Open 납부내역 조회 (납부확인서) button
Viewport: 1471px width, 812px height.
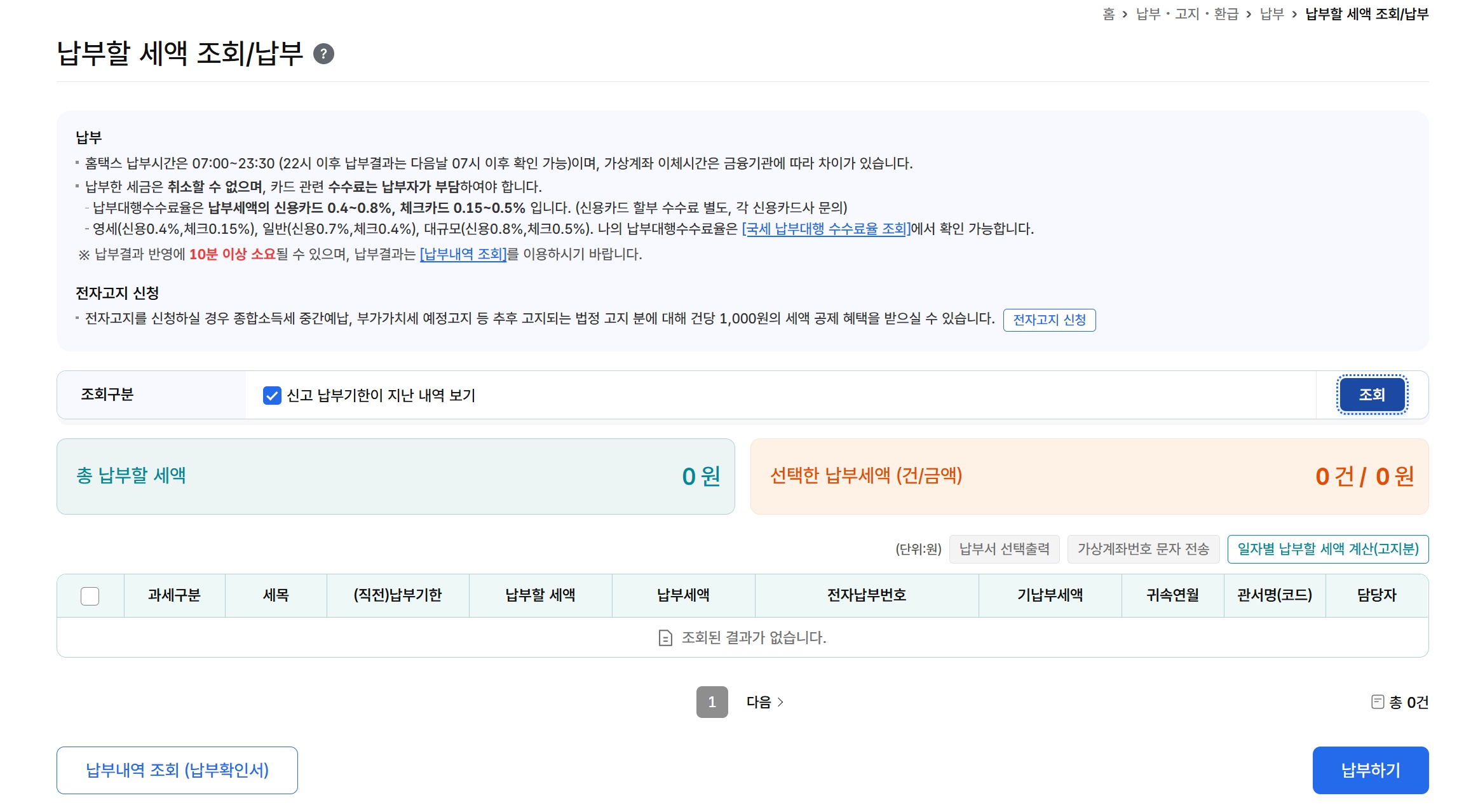pos(177,770)
